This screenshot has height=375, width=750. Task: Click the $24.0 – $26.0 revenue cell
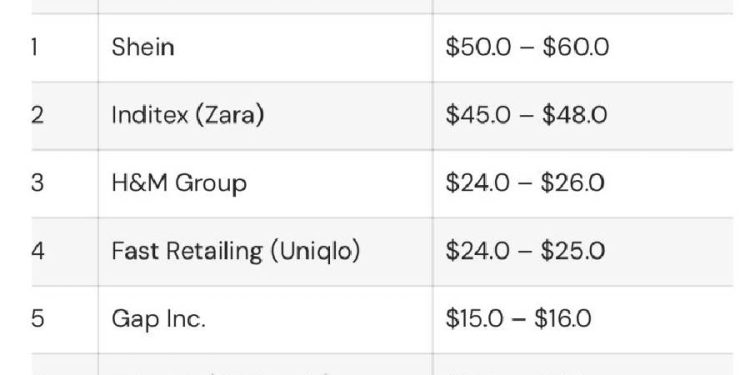pyautogui.click(x=583, y=184)
